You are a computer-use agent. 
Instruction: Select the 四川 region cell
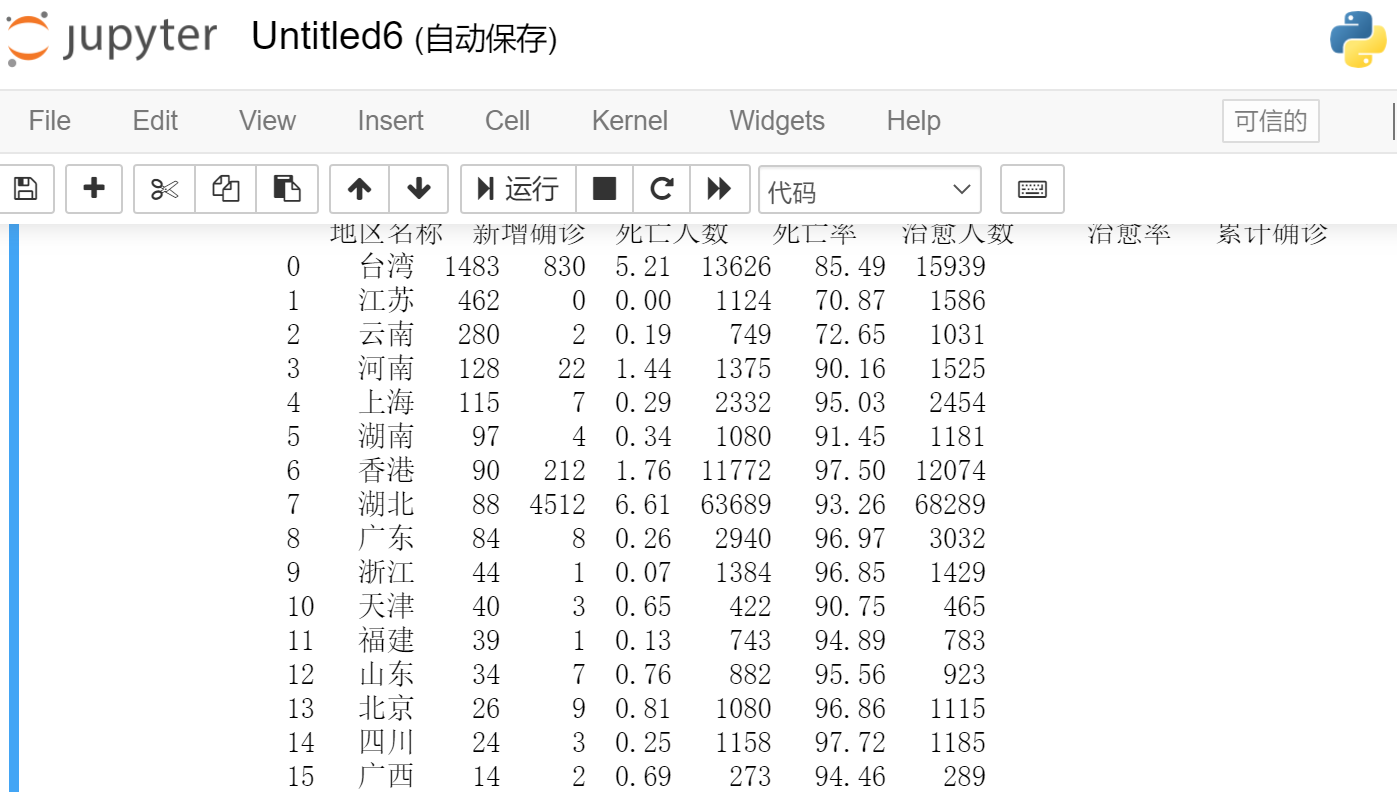(x=386, y=742)
